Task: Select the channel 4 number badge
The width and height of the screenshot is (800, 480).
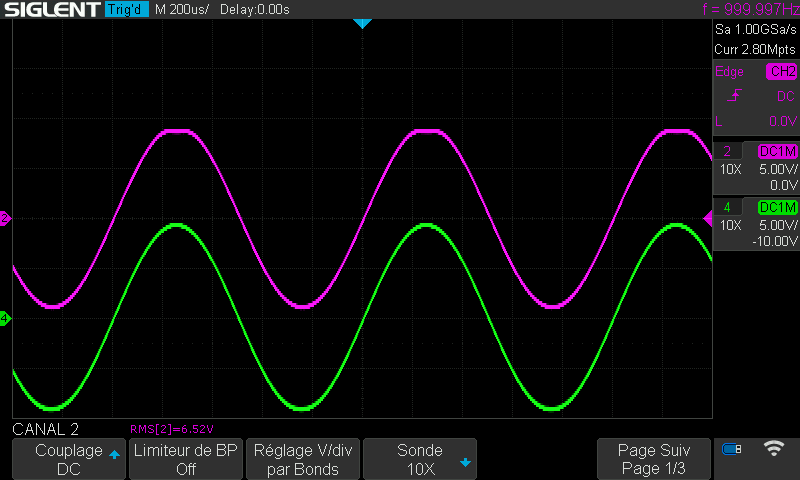Action: (728, 207)
